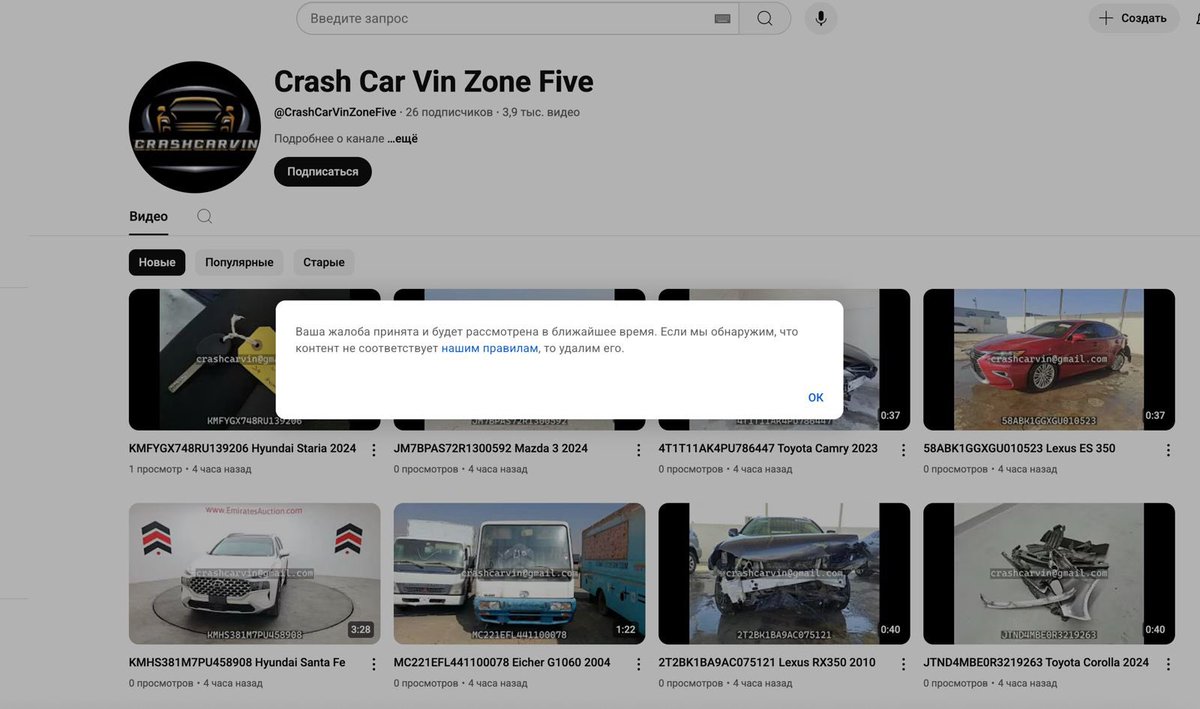Open options menu for Toyota Corolla 2024 video
Image resolution: width=1200 pixels, height=709 pixels.
click(1168, 664)
